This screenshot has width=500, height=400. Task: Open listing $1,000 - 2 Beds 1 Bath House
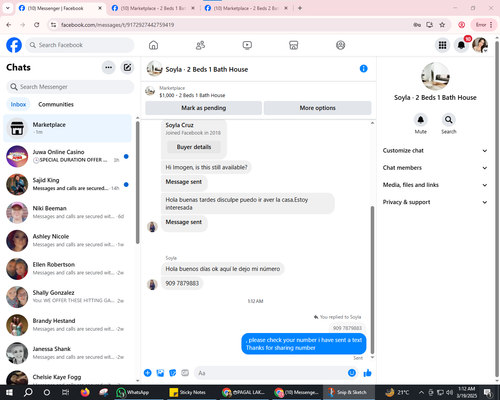tap(192, 95)
